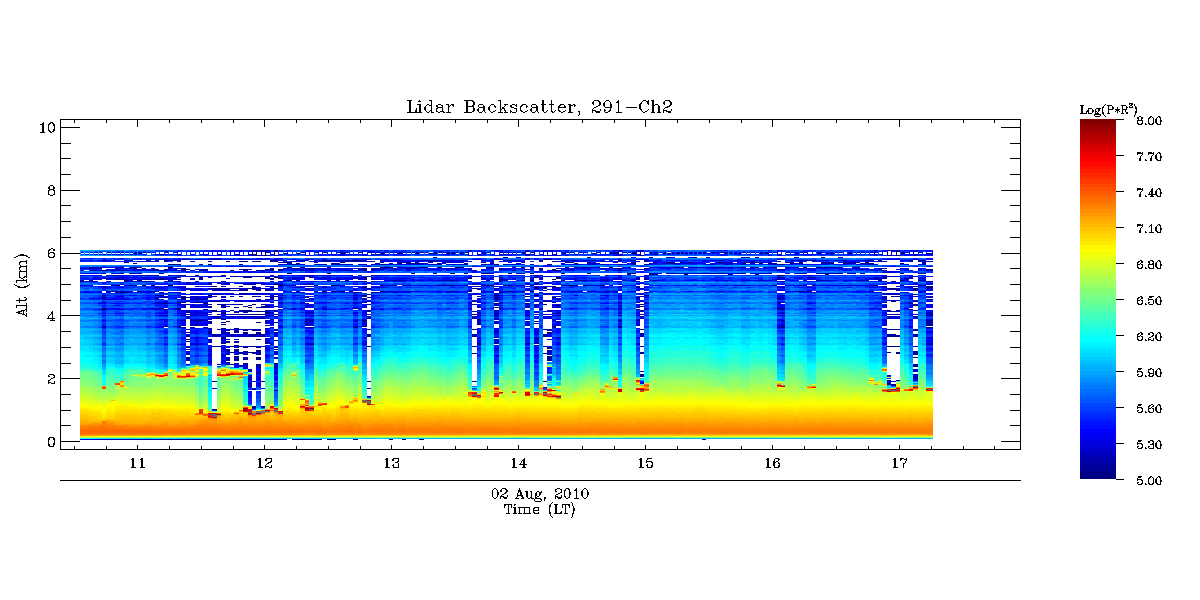The height and width of the screenshot is (600, 1200).
Task: Click x-axis time tick label 17
Action: [x=899, y=463]
